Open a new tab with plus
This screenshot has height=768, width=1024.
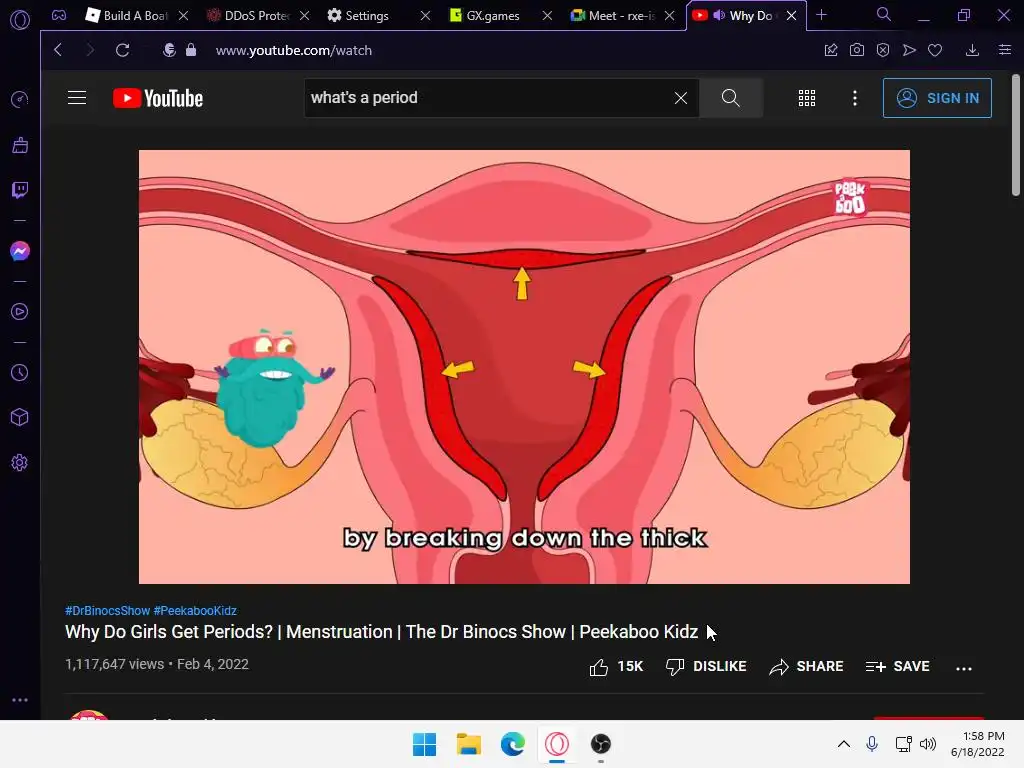click(x=822, y=14)
